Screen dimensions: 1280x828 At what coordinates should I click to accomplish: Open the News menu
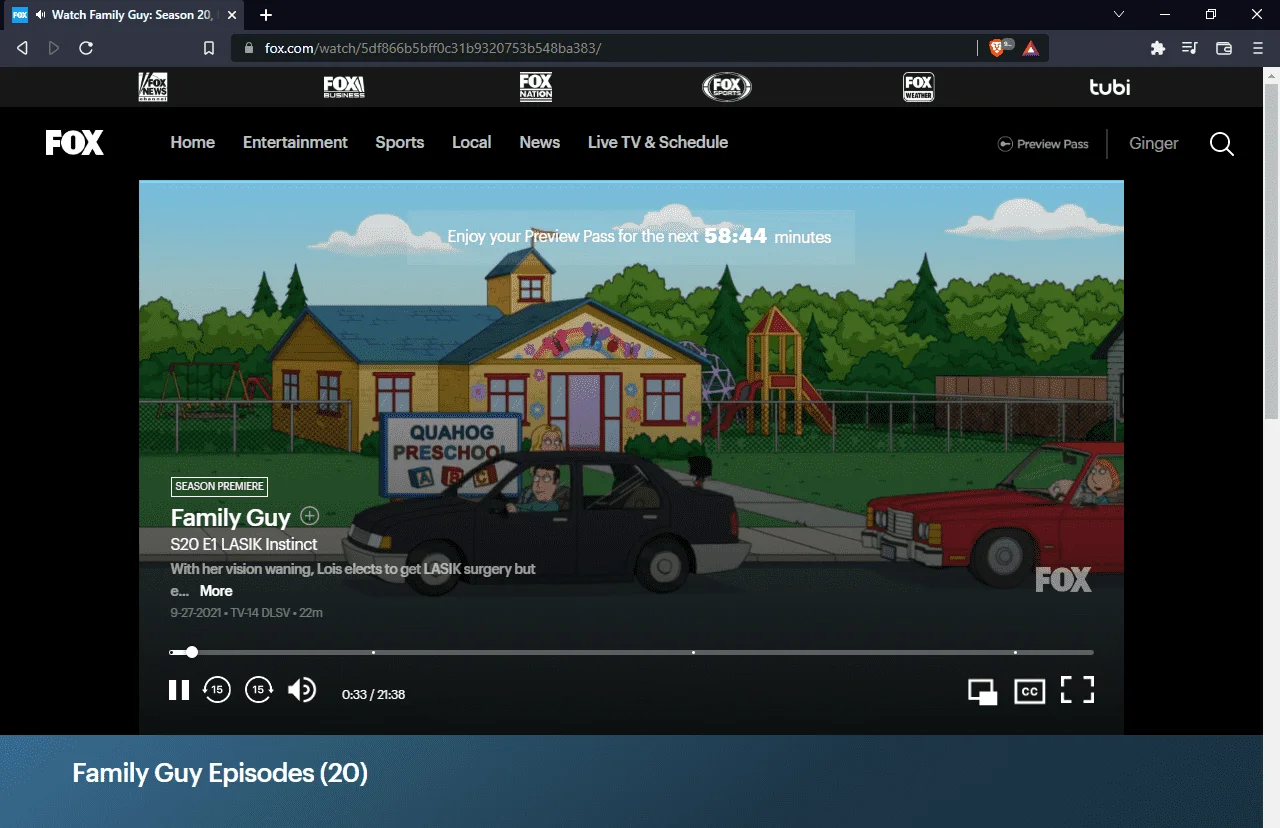coord(540,142)
